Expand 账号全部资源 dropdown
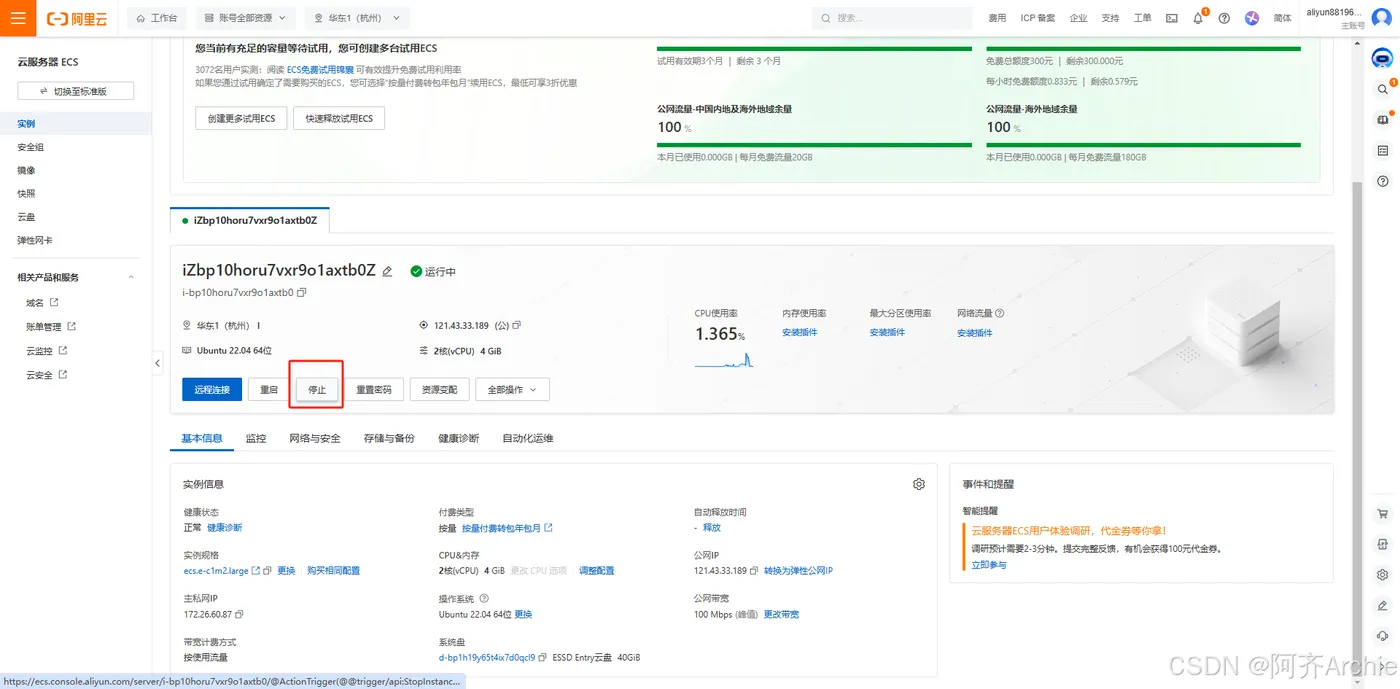This screenshot has width=1400, height=689. point(245,18)
